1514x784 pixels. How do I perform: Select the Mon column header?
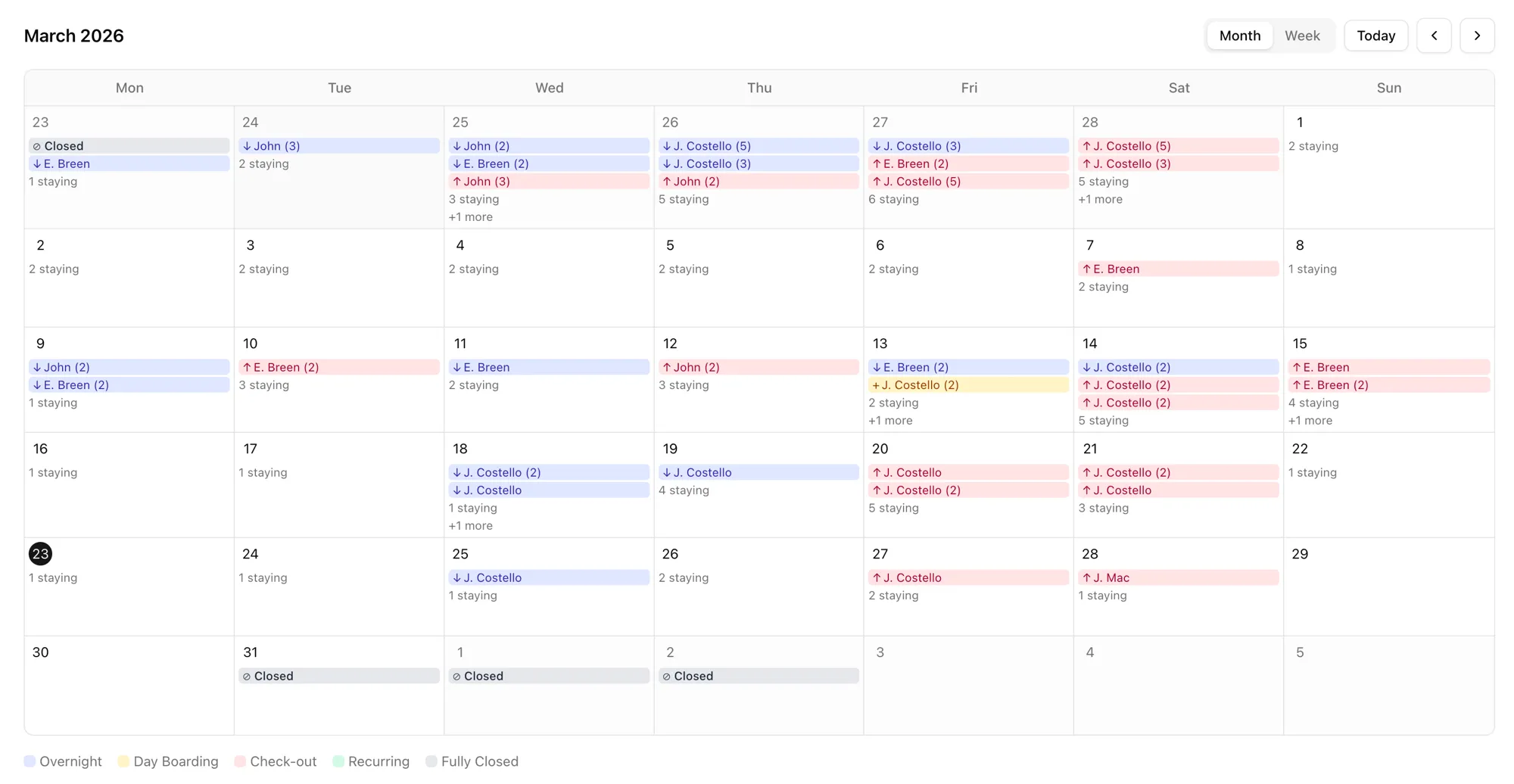pos(129,88)
